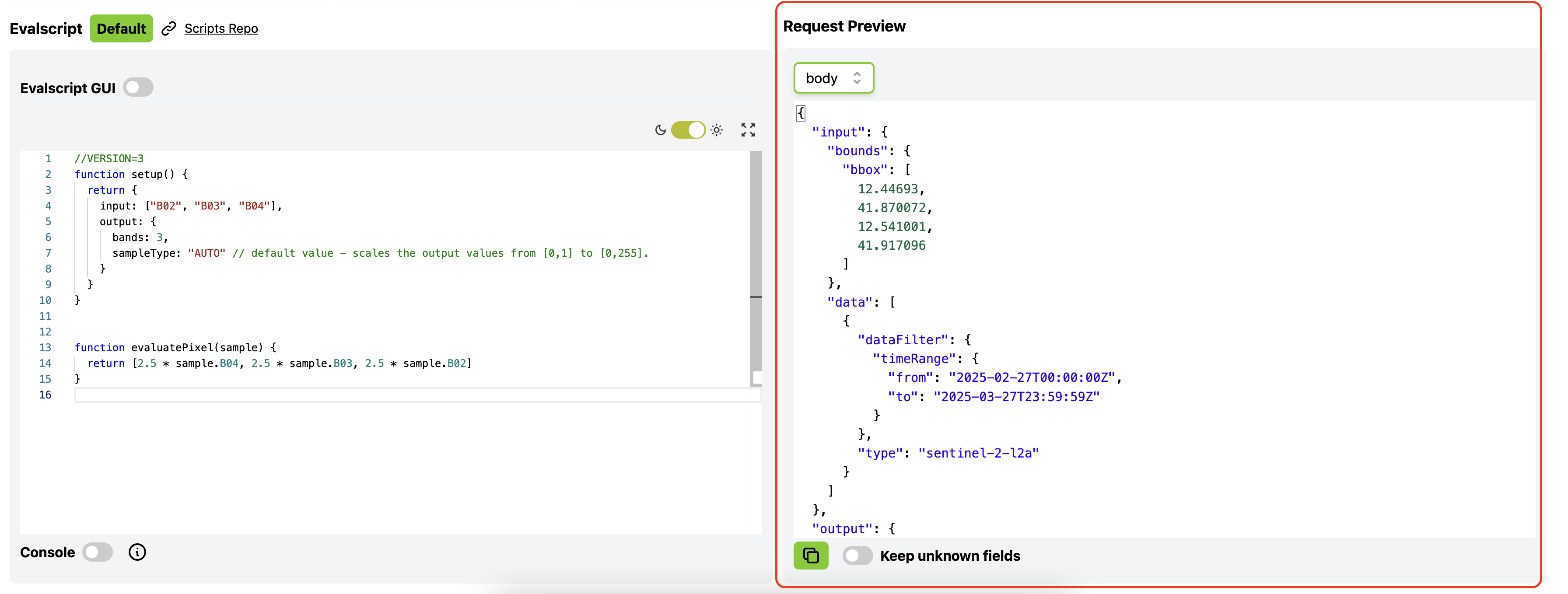Click the Console info icon
Screen dimensions: 1568x594
tap(137, 552)
